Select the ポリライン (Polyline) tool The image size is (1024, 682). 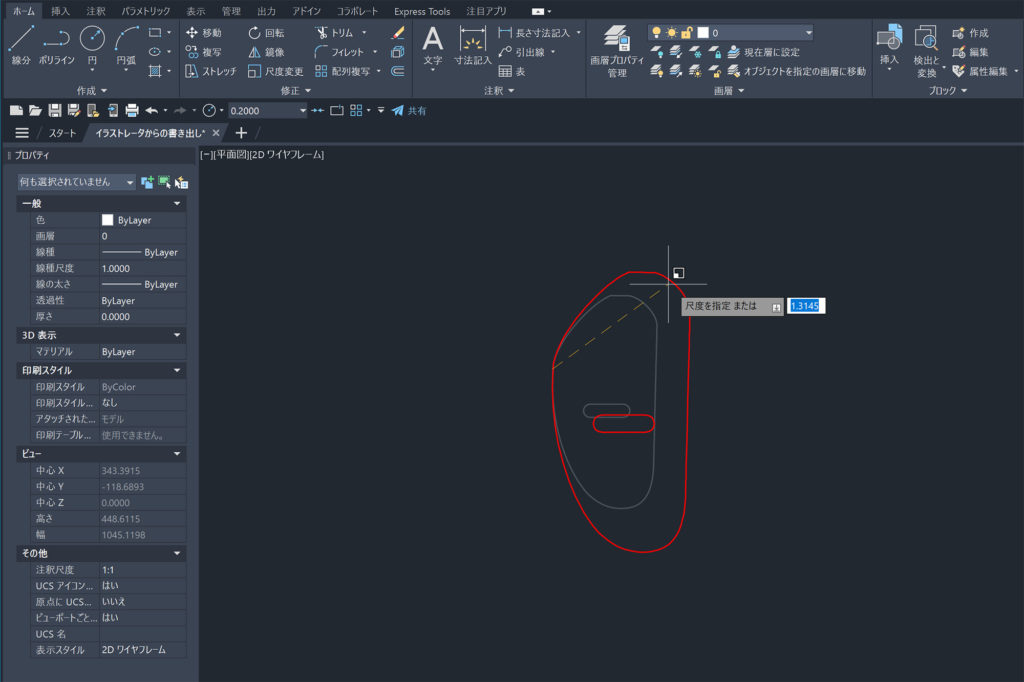(x=57, y=45)
